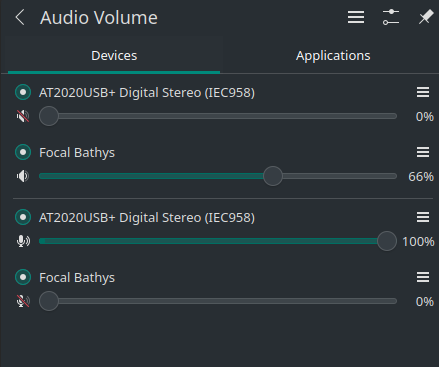Click the Focal Bathys output volume slider handle
439x367 pixels.
273,176
